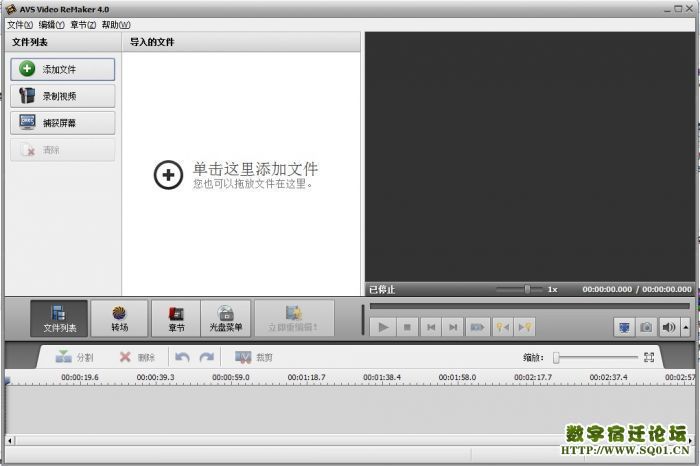The width and height of the screenshot is (700, 466).
Task: Undo last action arrow
Action: 182,357
